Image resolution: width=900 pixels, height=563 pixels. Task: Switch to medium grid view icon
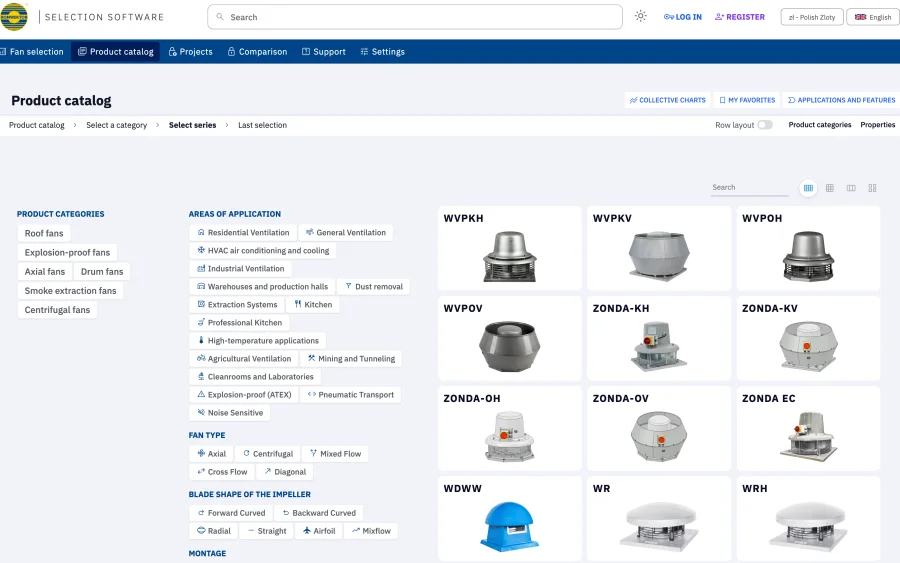coord(829,188)
